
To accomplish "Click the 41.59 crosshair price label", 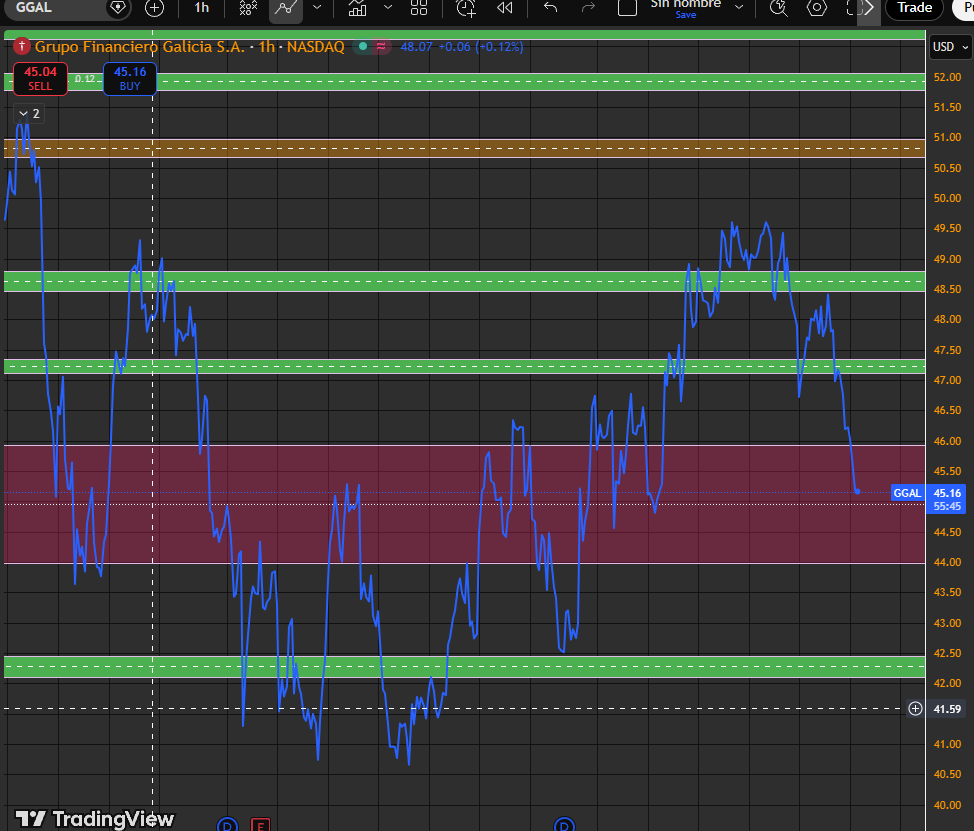I will 947,709.
